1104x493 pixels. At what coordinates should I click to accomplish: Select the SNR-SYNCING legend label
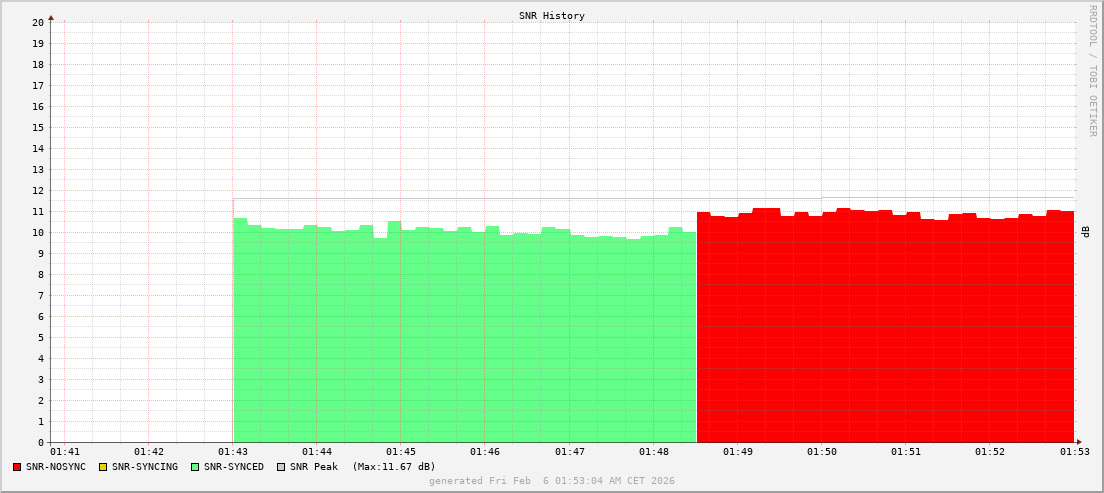click(144, 467)
